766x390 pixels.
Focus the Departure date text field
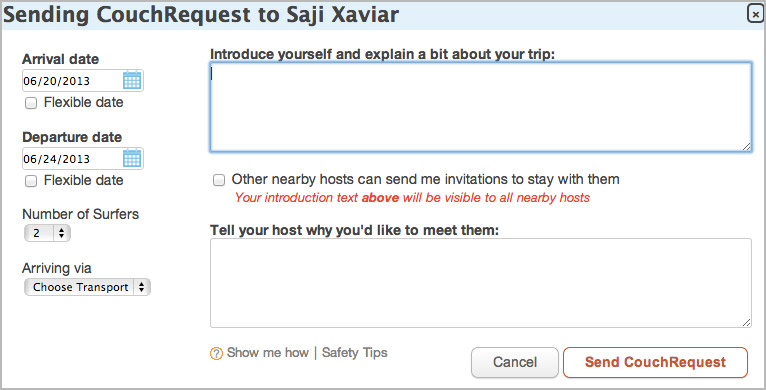pos(72,159)
